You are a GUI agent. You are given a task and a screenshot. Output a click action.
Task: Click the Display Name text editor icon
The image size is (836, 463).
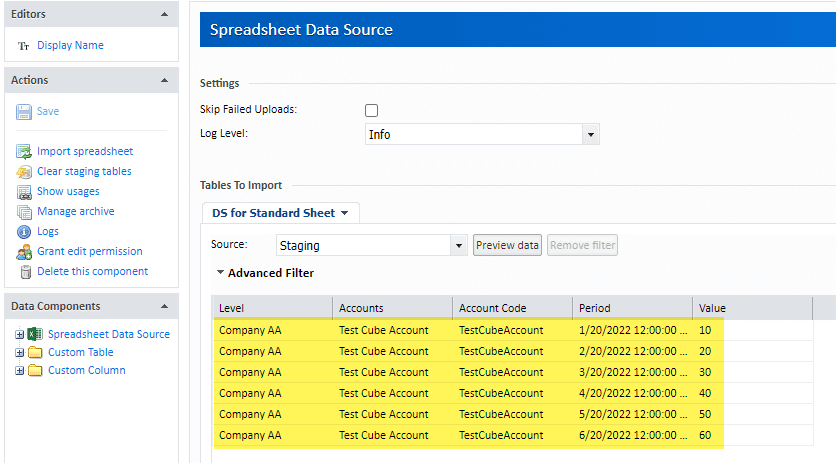(x=24, y=46)
